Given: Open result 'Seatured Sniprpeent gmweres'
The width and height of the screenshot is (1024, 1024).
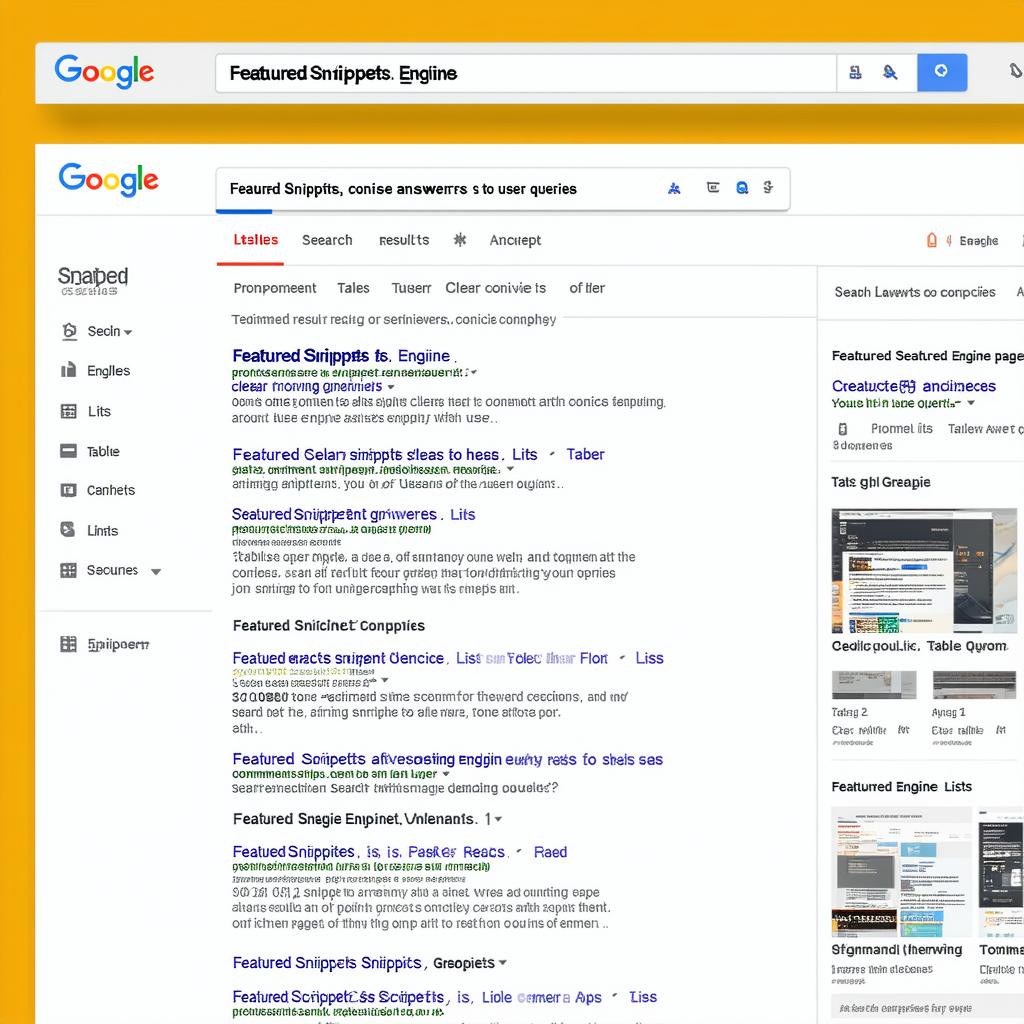Looking at the screenshot, I should (334, 515).
